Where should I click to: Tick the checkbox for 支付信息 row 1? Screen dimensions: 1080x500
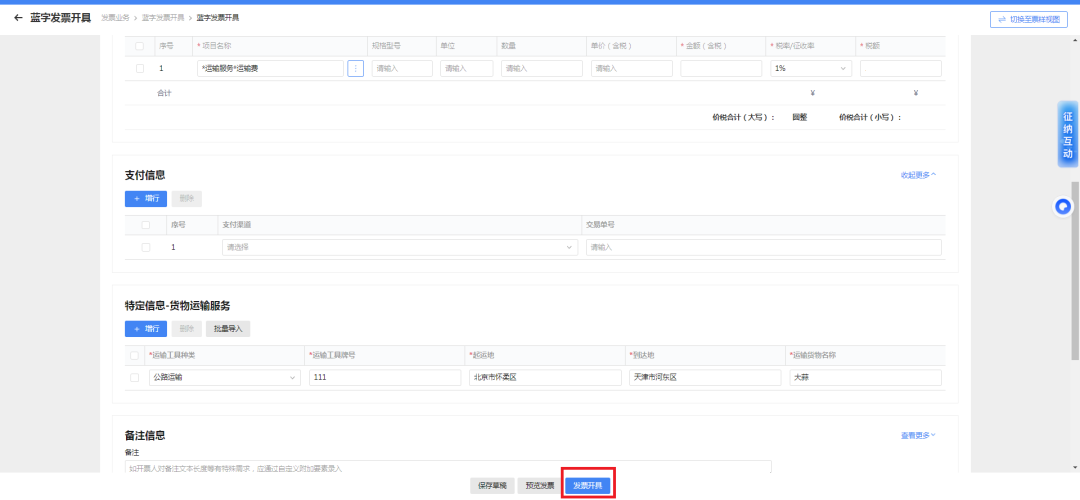pos(145,247)
